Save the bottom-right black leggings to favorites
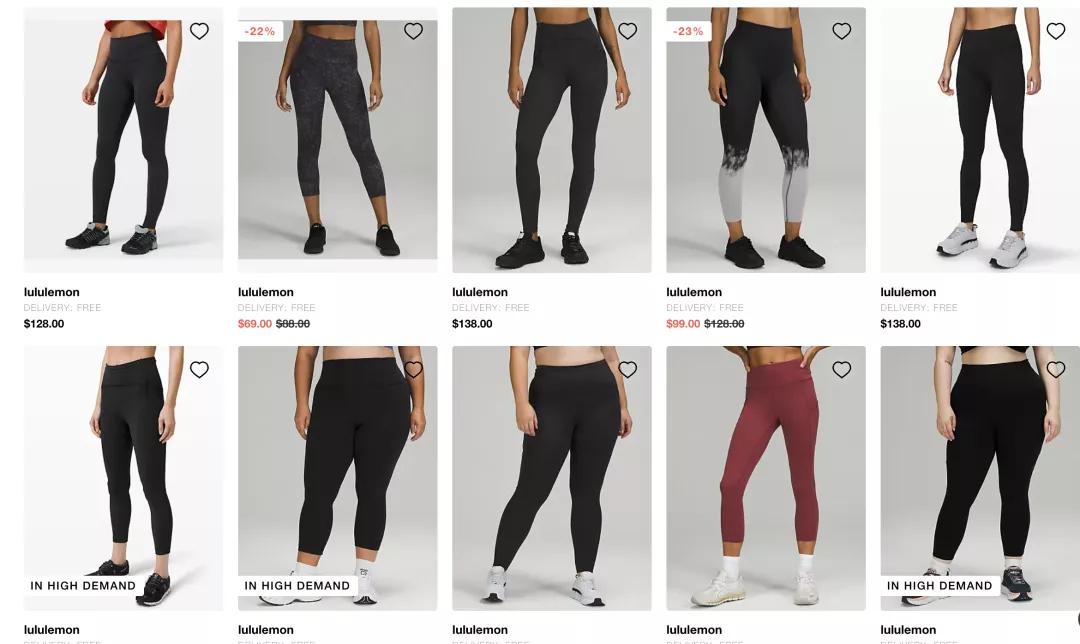This screenshot has height=644, width=1080. [x=1056, y=370]
